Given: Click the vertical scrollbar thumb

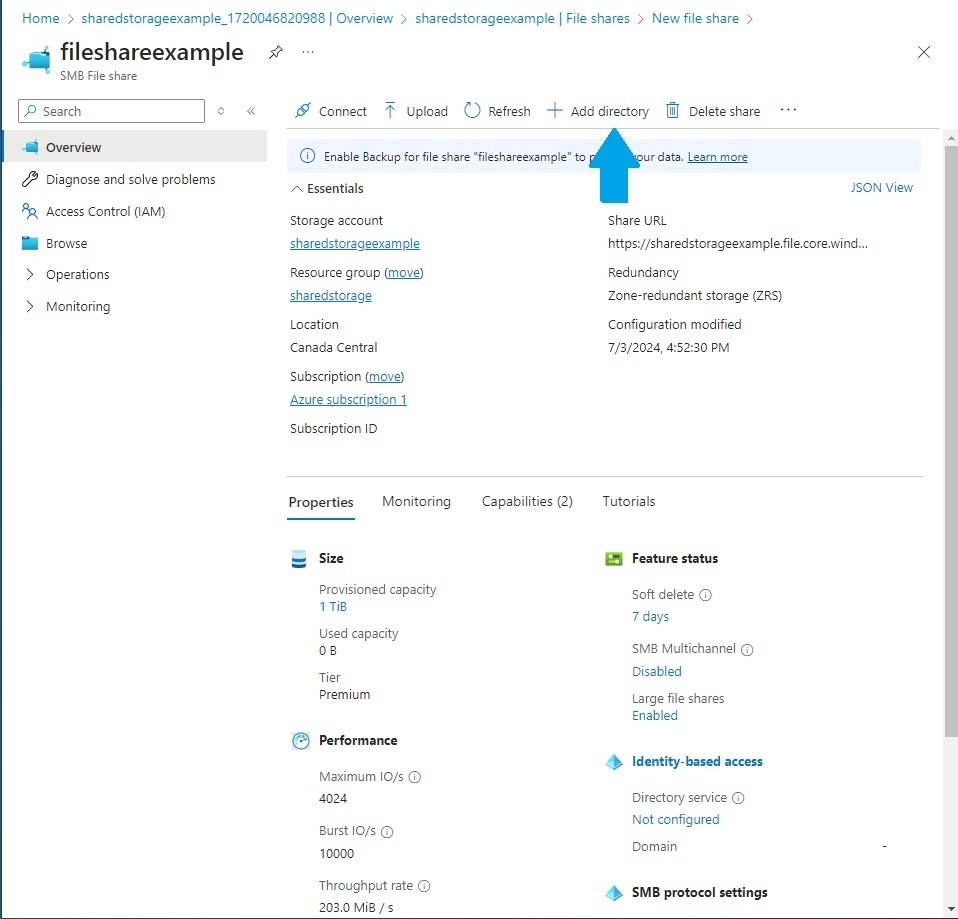Looking at the screenshot, I should [951, 441].
